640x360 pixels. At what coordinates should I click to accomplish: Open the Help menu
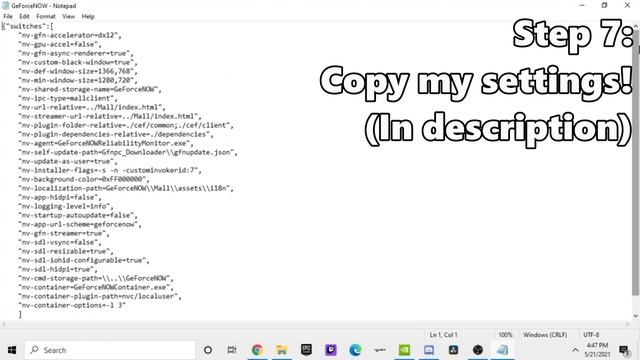click(x=88, y=16)
